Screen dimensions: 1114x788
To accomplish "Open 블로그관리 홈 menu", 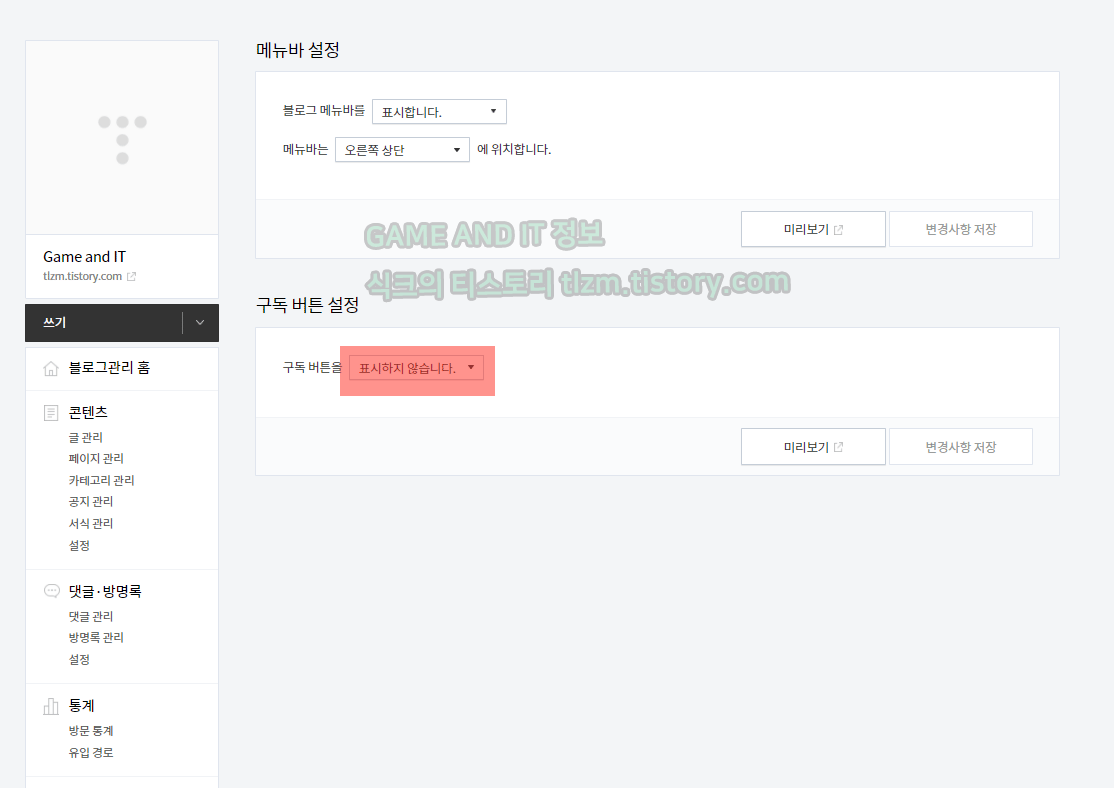I will tap(109, 368).
